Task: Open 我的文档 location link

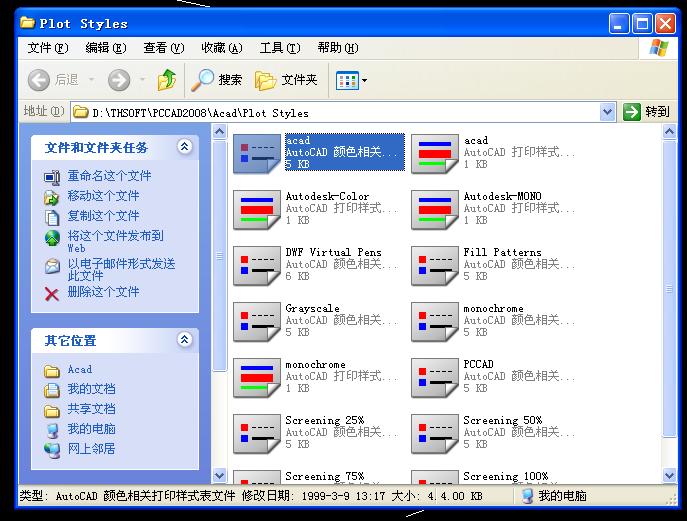Action: point(92,389)
